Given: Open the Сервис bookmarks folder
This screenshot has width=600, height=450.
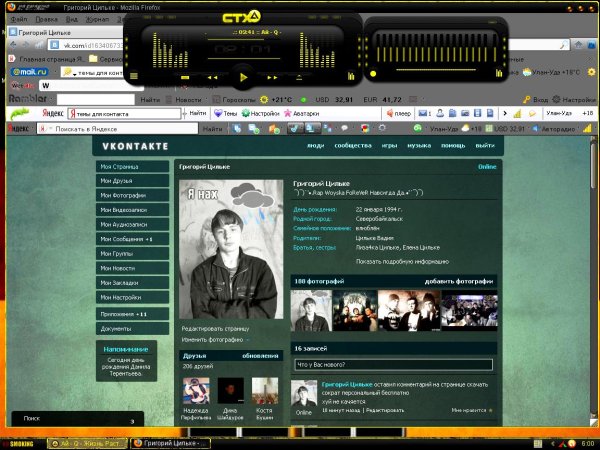Looking at the screenshot, I should point(106,59).
